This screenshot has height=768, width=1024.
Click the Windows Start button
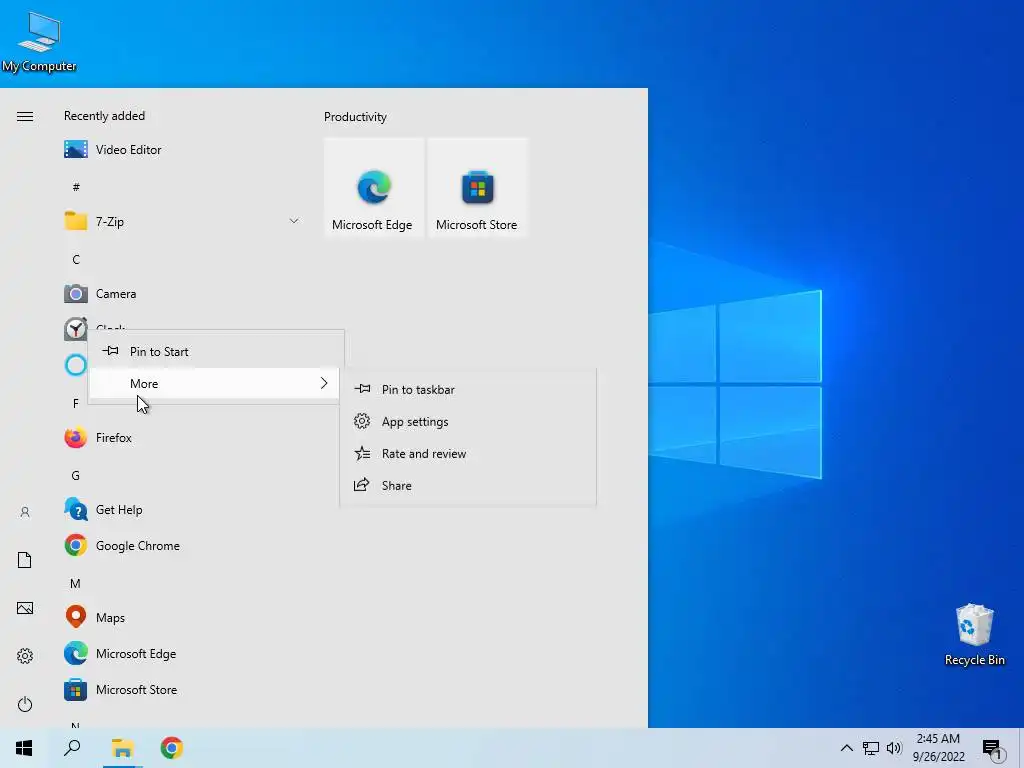coord(24,748)
